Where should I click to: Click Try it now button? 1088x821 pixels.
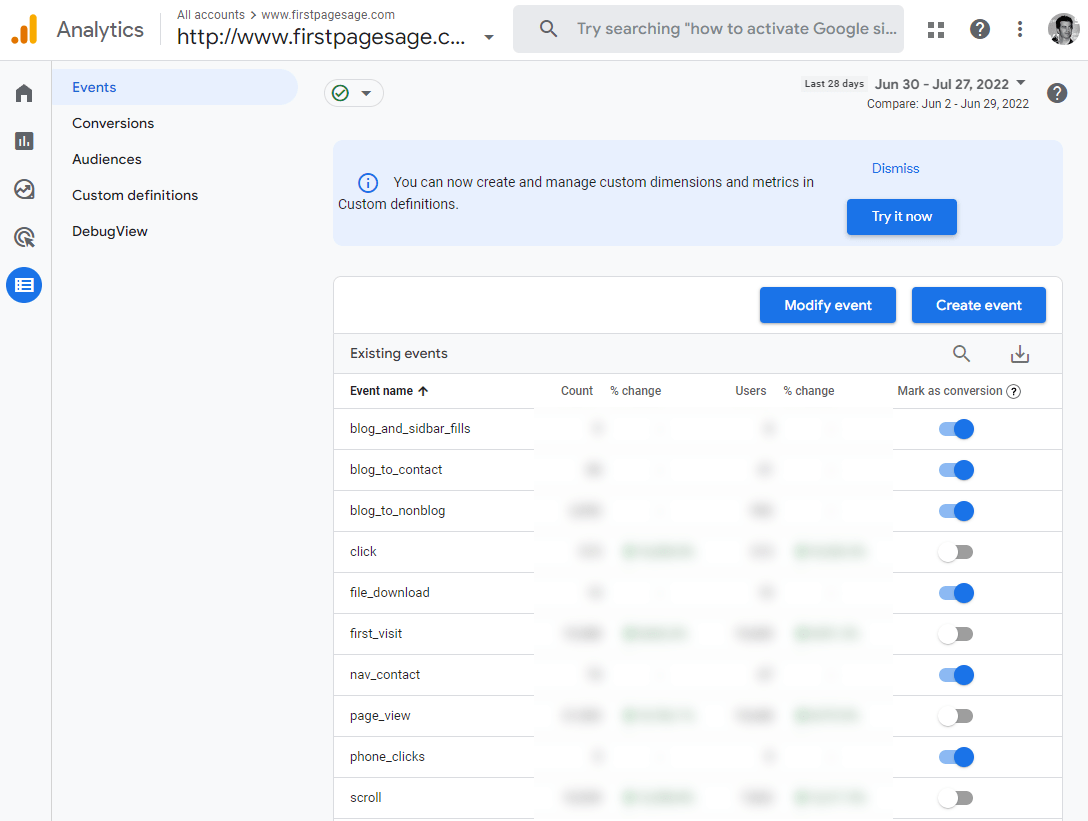[901, 217]
